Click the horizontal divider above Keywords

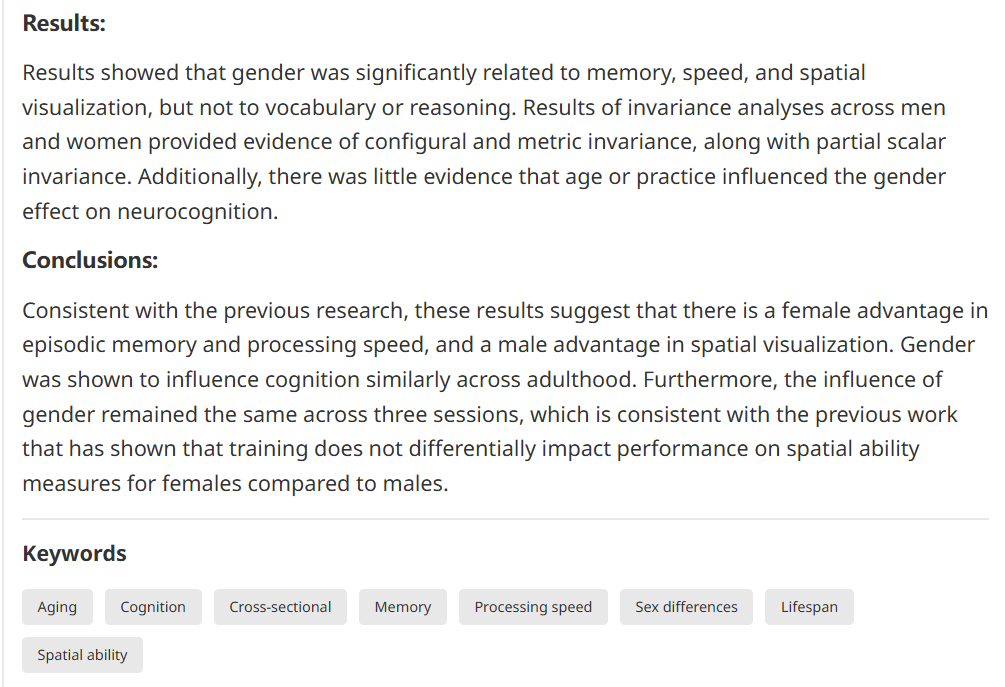click(x=505, y=519)
